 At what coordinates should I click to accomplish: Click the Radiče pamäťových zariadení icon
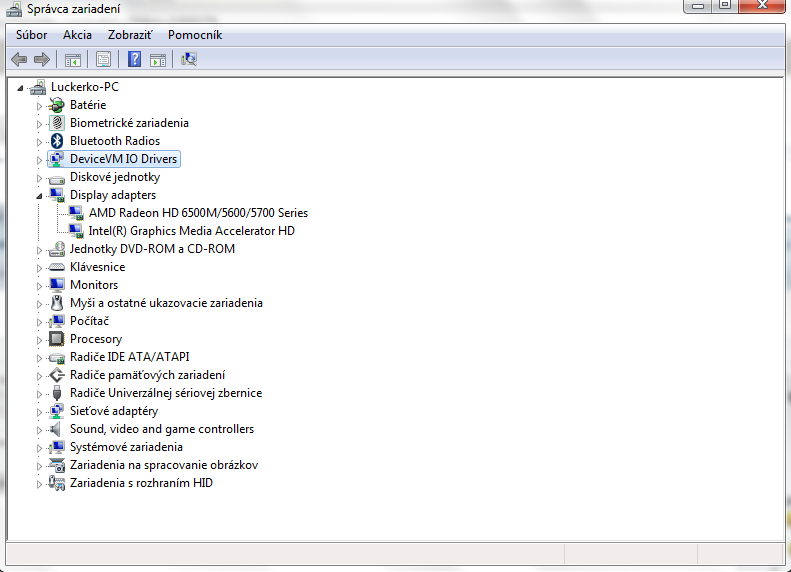coord(56,375)
